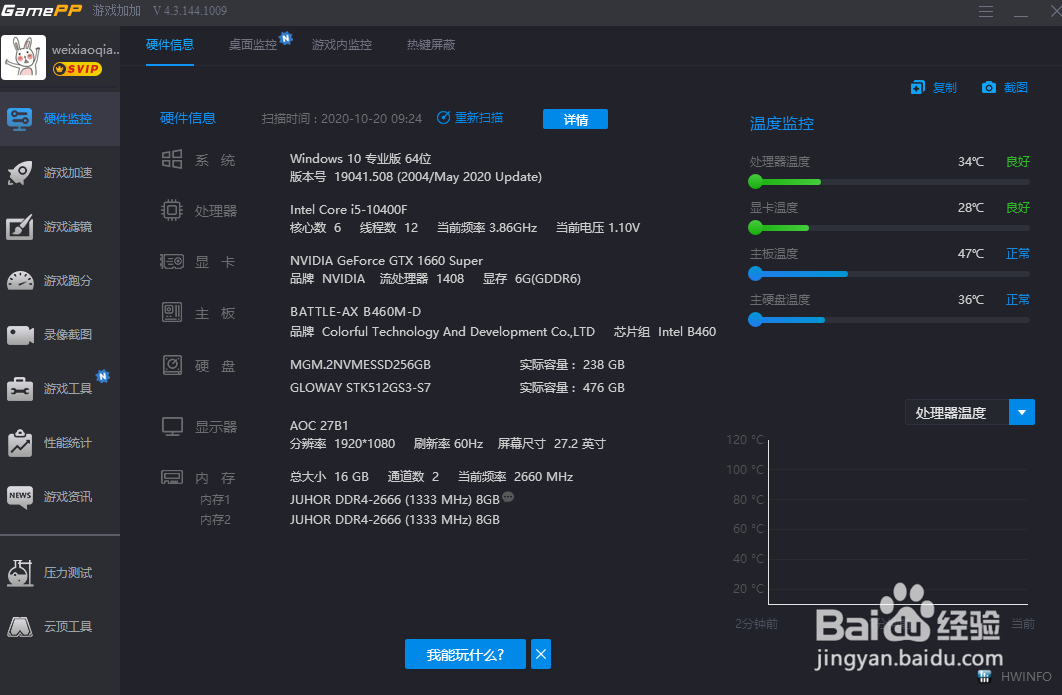Image resolution: width=1062 pixels, height=695 pixels.
Task: Open the 硬件监控 sidebar icon
Action: (19, 119)
